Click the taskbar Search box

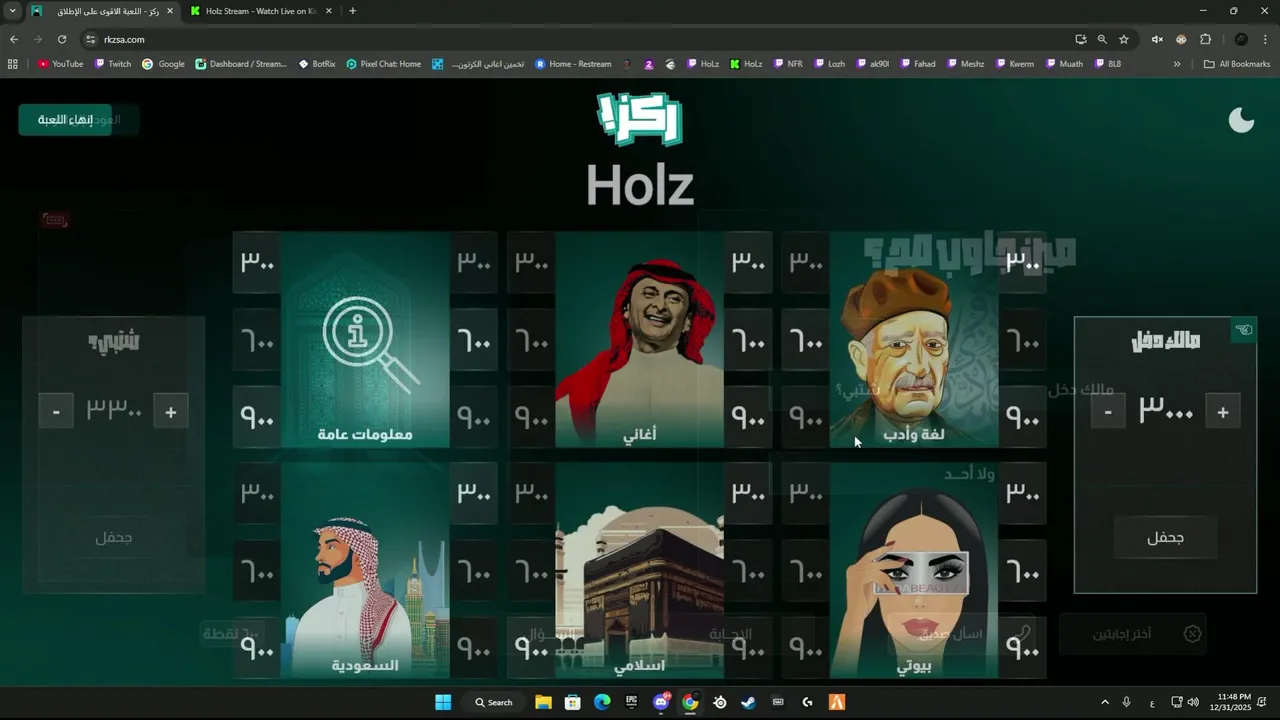(x=494, y=702)
